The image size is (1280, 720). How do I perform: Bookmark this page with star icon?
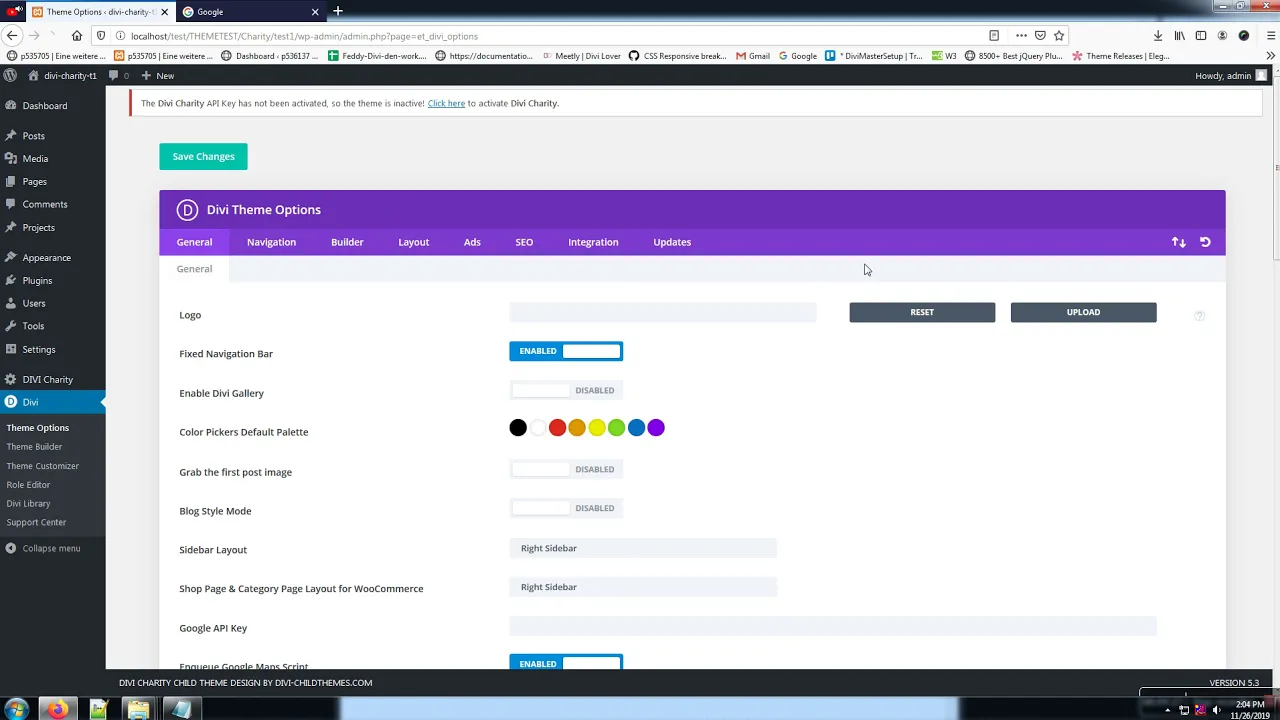click(x=1059, y=36)
